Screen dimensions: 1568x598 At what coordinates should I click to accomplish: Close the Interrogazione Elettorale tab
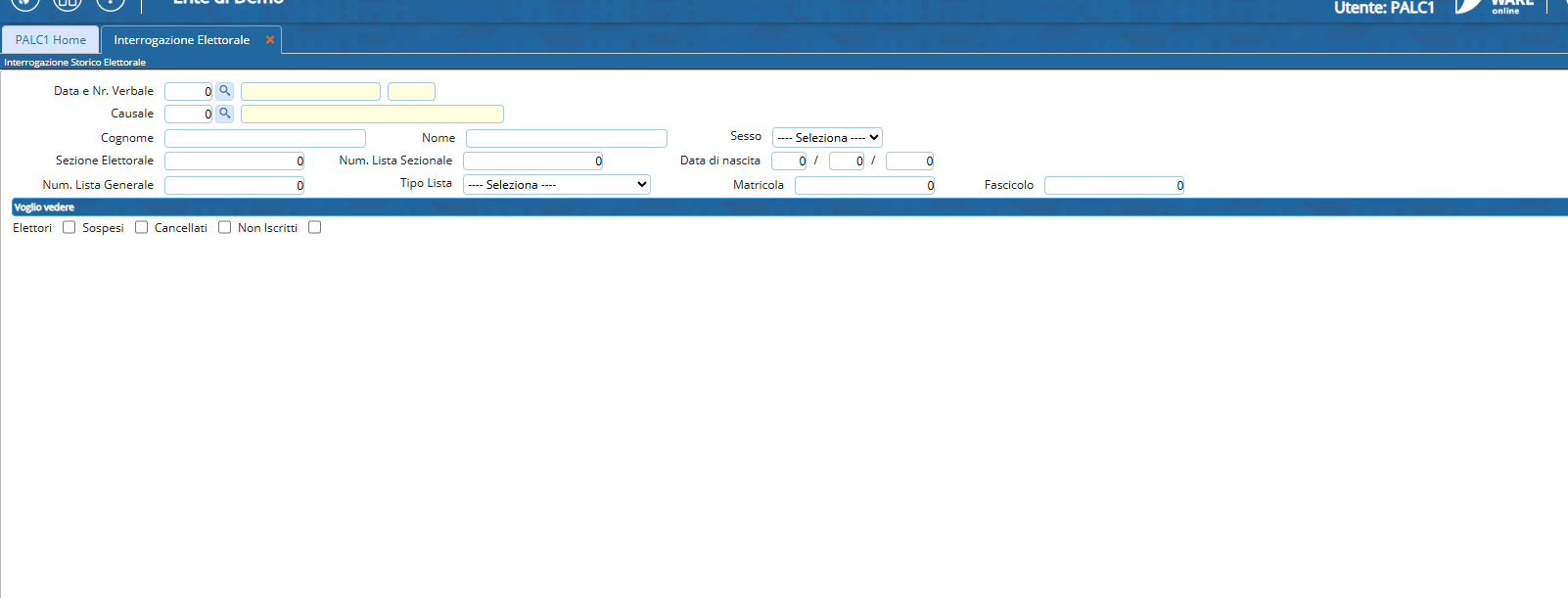[270, 40]
